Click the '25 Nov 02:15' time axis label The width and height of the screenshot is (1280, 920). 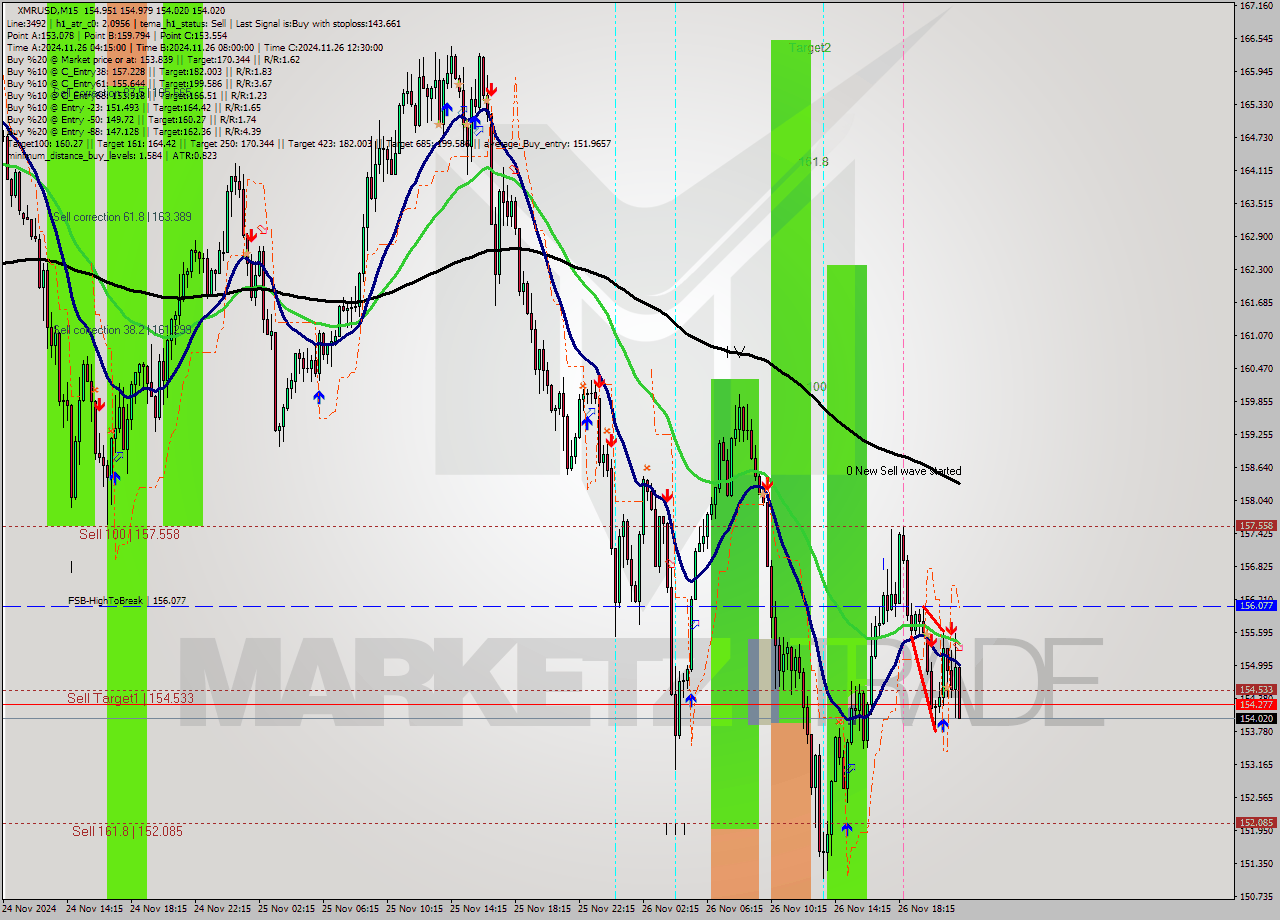[x=286, y=910]
